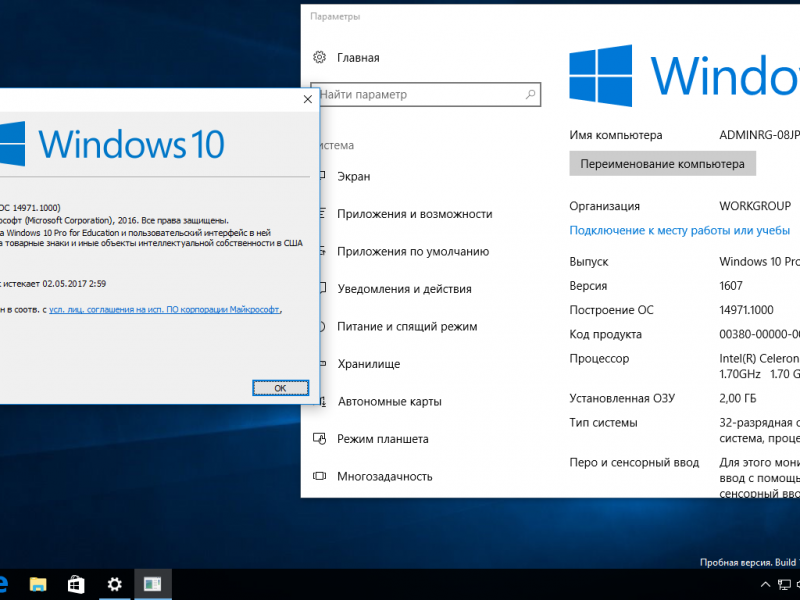
Task: Select Приложения и возможности in the sidebar
Action: 414,214
